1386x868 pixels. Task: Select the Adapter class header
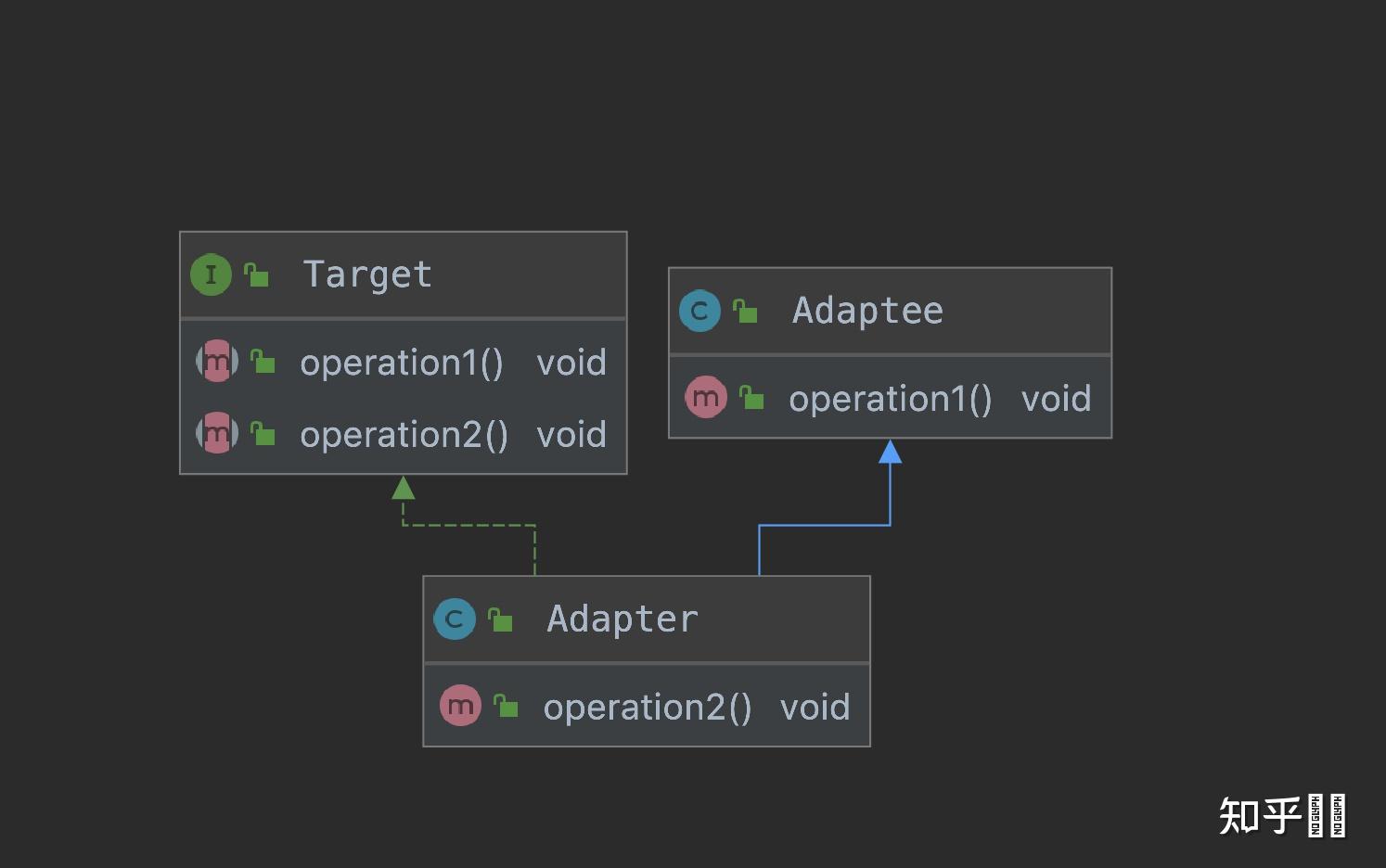click(x=647, y=619)
